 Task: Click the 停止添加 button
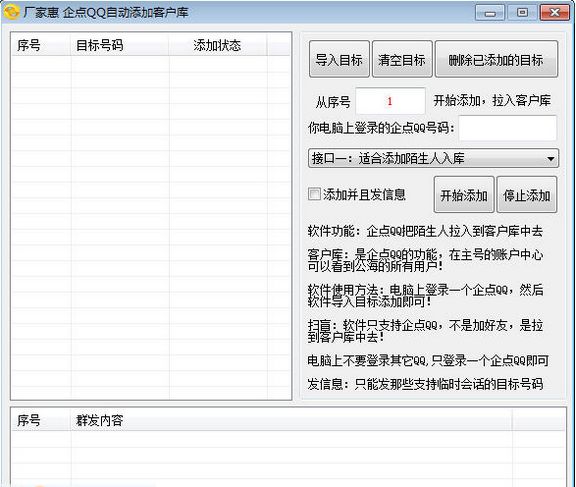(527, 195)
